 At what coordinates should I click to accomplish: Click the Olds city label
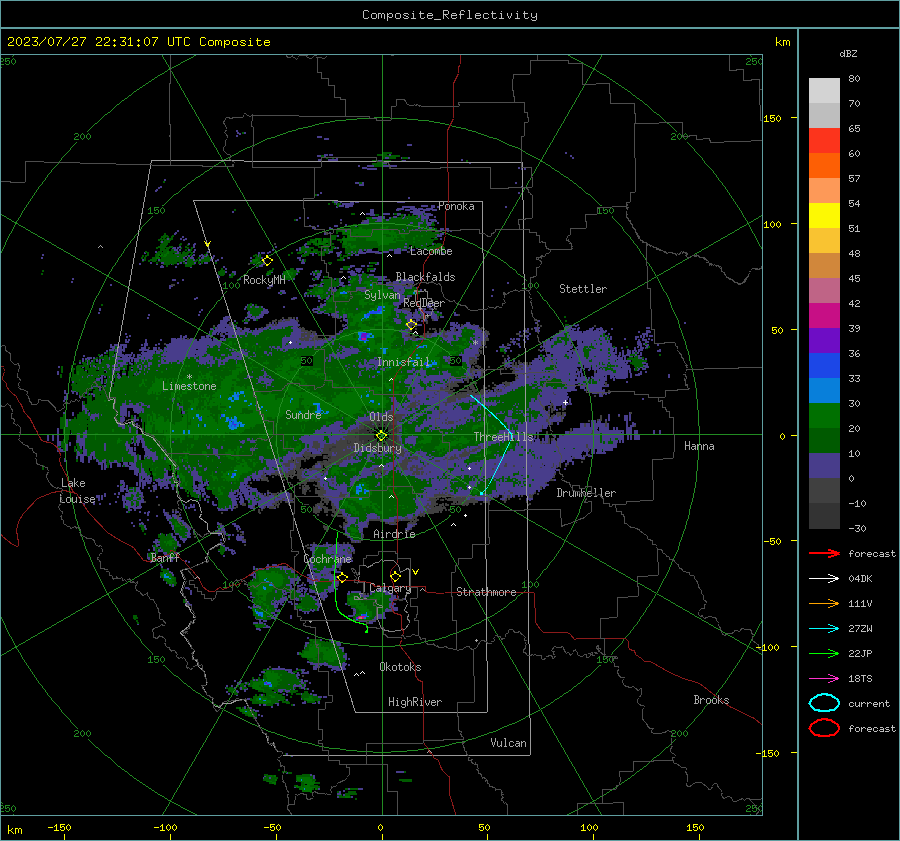[x=381, y=417]
